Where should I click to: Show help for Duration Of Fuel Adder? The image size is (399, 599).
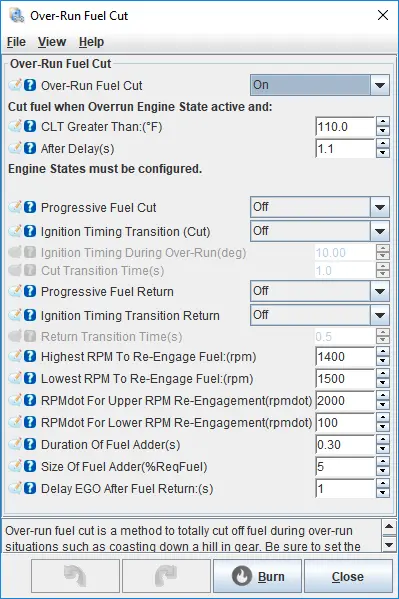coord(30,444)
